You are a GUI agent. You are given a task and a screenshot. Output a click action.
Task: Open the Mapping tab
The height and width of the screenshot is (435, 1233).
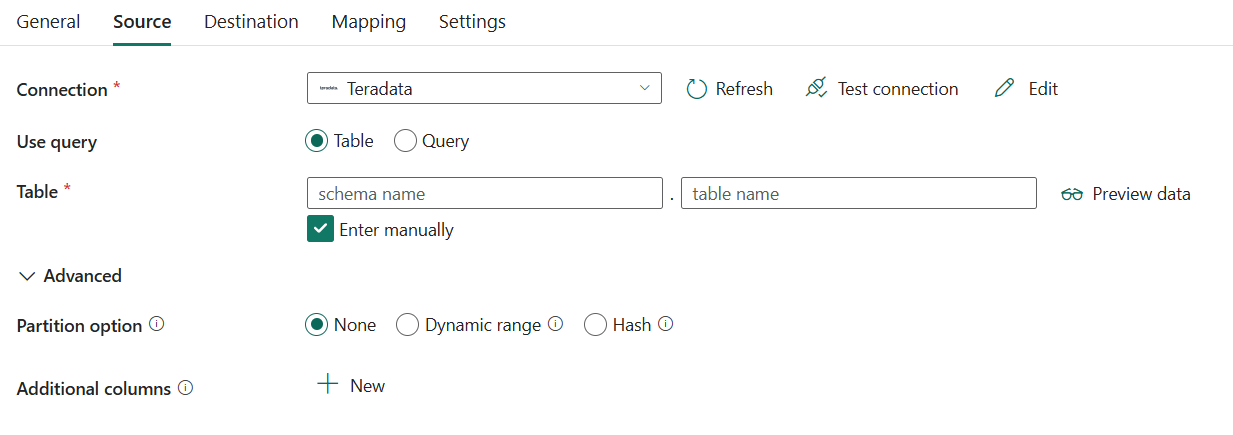pyautogui.click(x=369, y=21)
